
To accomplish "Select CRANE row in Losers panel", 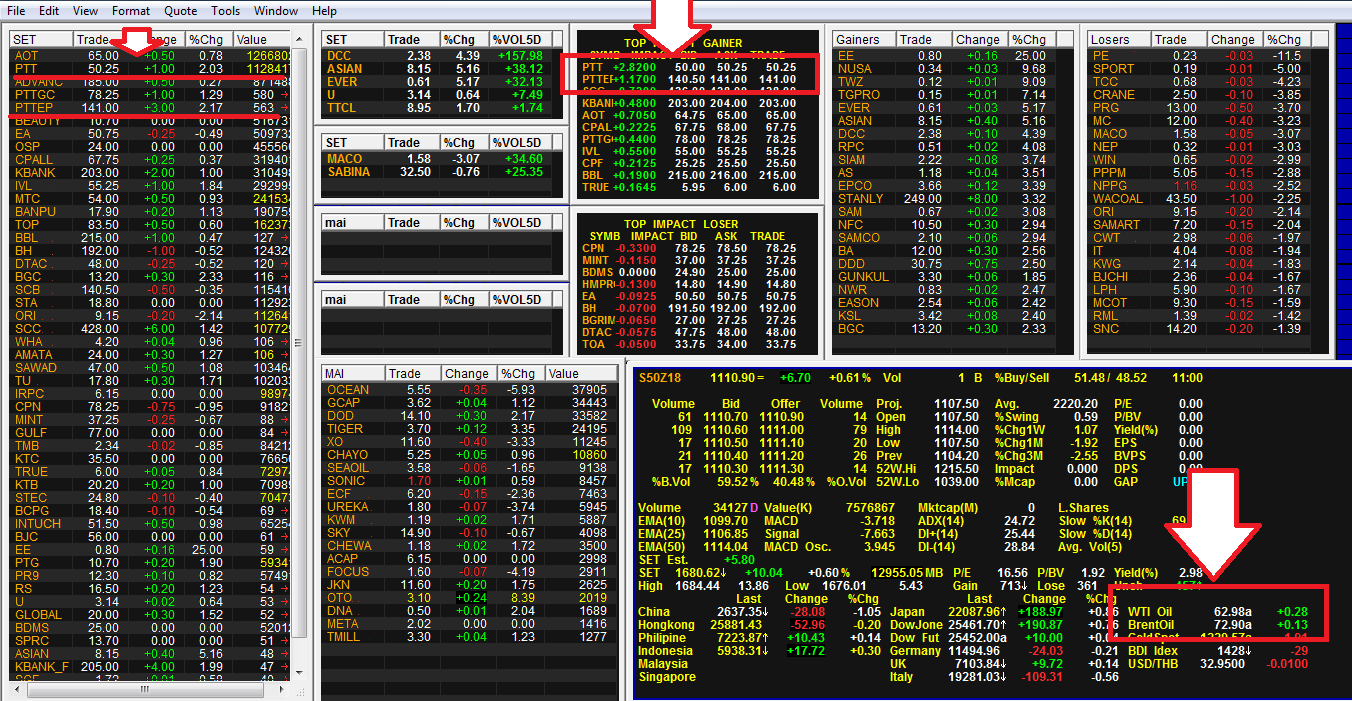I will point(1210,94).
